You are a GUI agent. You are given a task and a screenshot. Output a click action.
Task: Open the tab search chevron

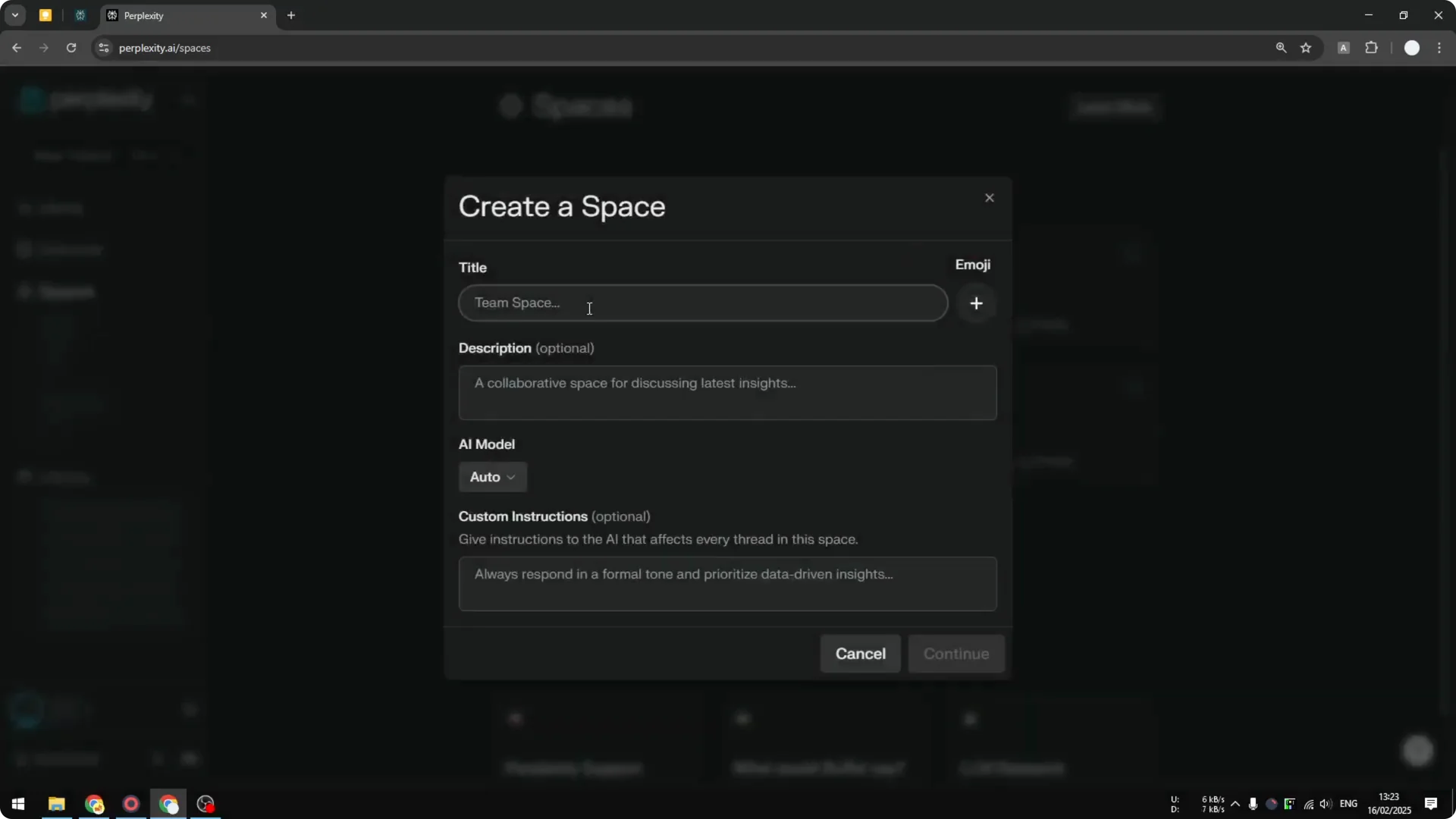pos(15,15)
